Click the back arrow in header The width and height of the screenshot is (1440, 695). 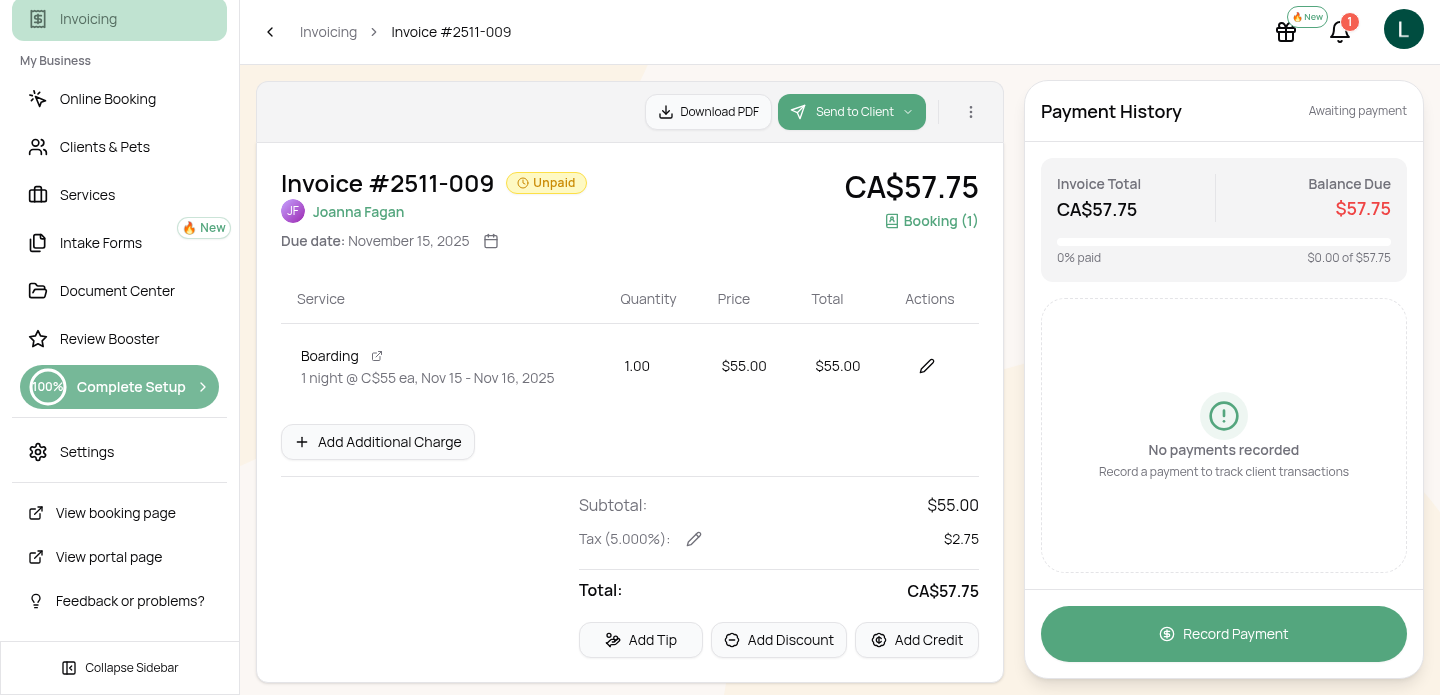(x=270, y=32)
